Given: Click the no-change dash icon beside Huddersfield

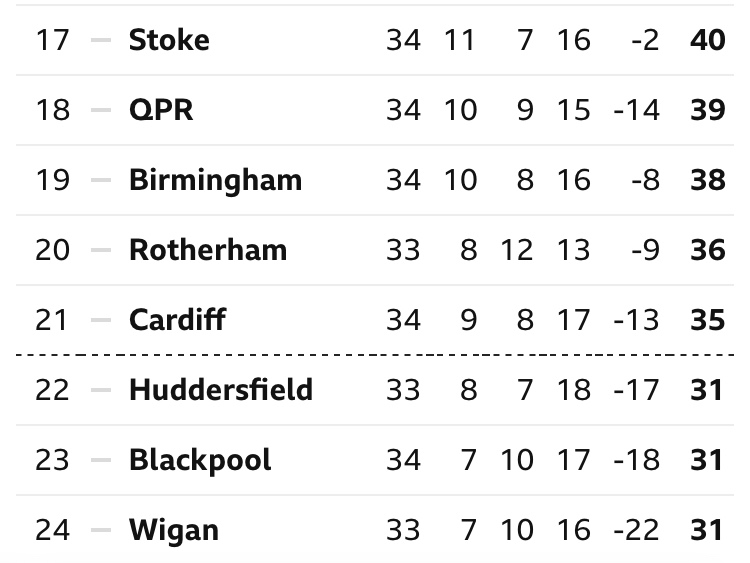Looking at the screenshot, I should (x=100, y=389).
